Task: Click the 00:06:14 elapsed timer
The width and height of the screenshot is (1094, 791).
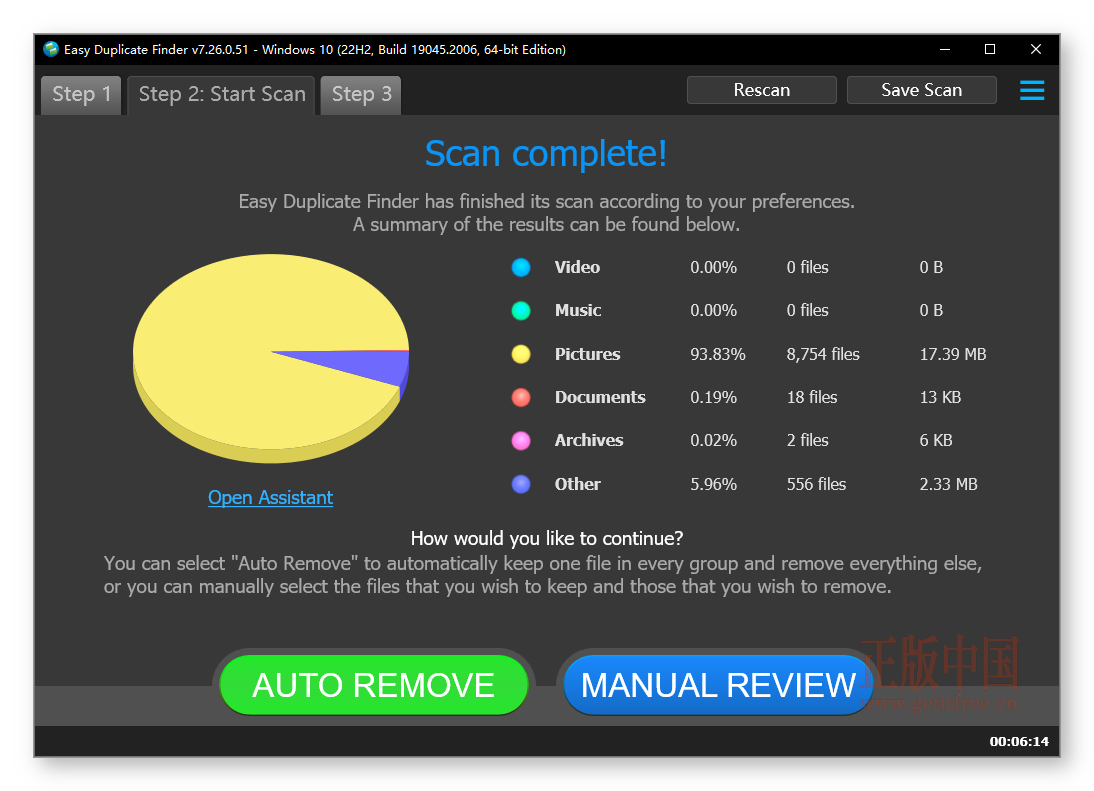Action: (1019, 741)
